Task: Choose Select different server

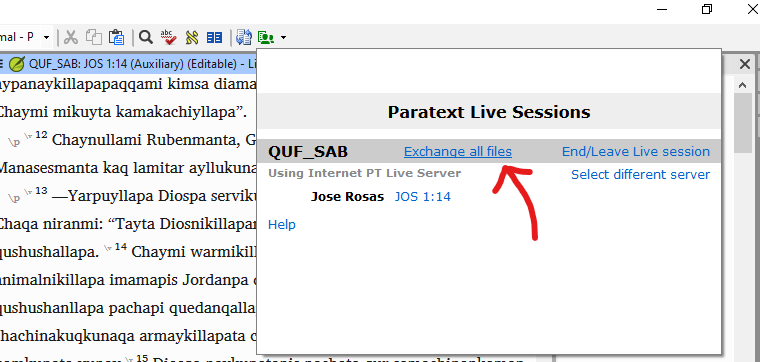Action: tap(640, 174)
